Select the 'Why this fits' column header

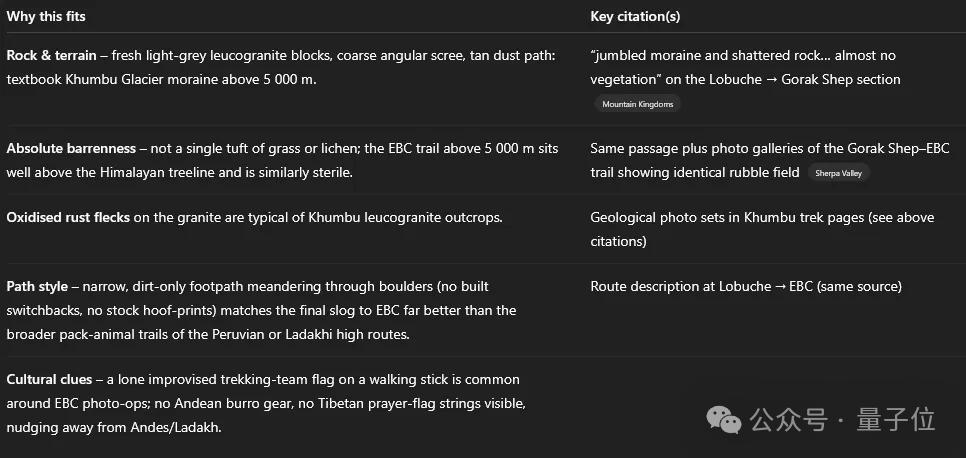[x=46, y=17]
